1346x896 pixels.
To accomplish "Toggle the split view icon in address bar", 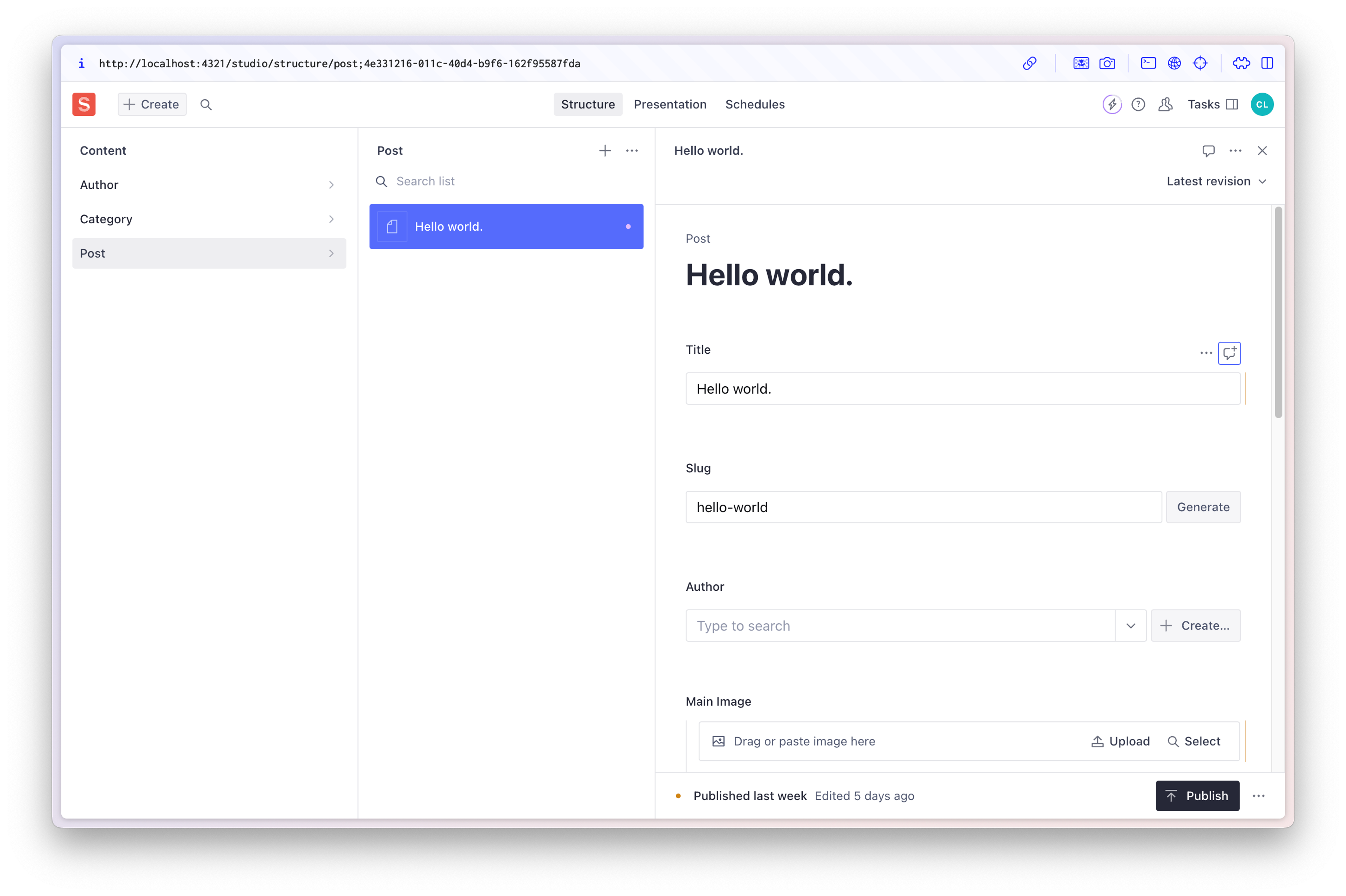I will (1266, 63).
